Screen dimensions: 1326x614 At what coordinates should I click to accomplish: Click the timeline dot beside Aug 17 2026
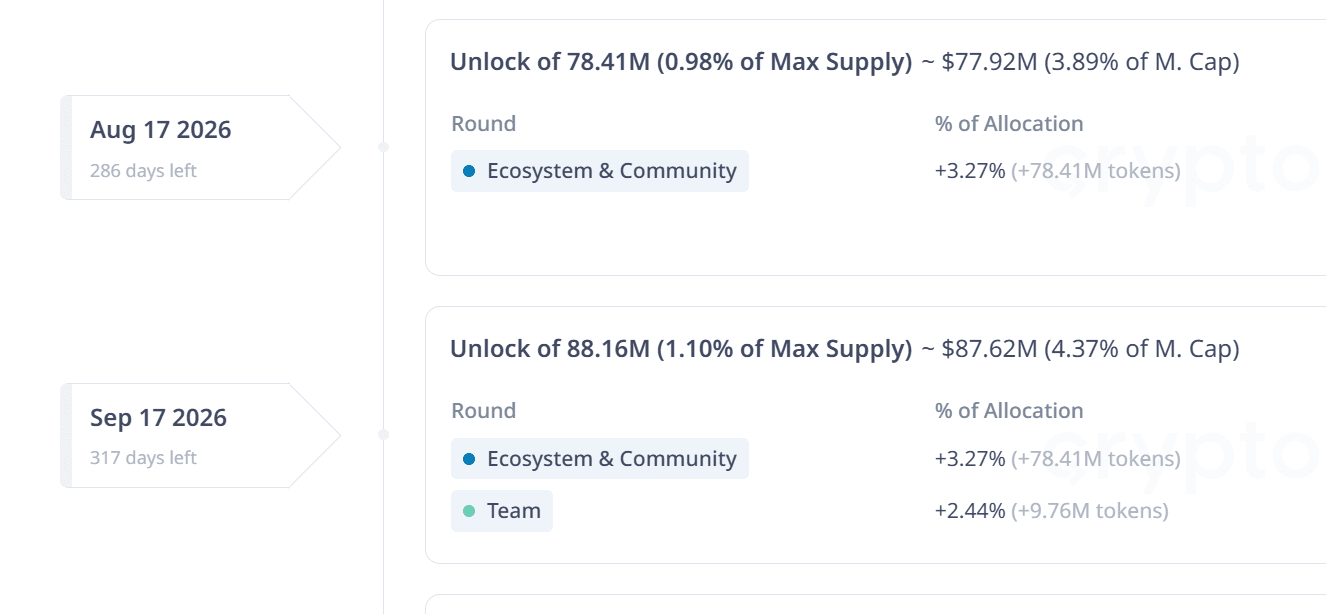coord(383,147)
